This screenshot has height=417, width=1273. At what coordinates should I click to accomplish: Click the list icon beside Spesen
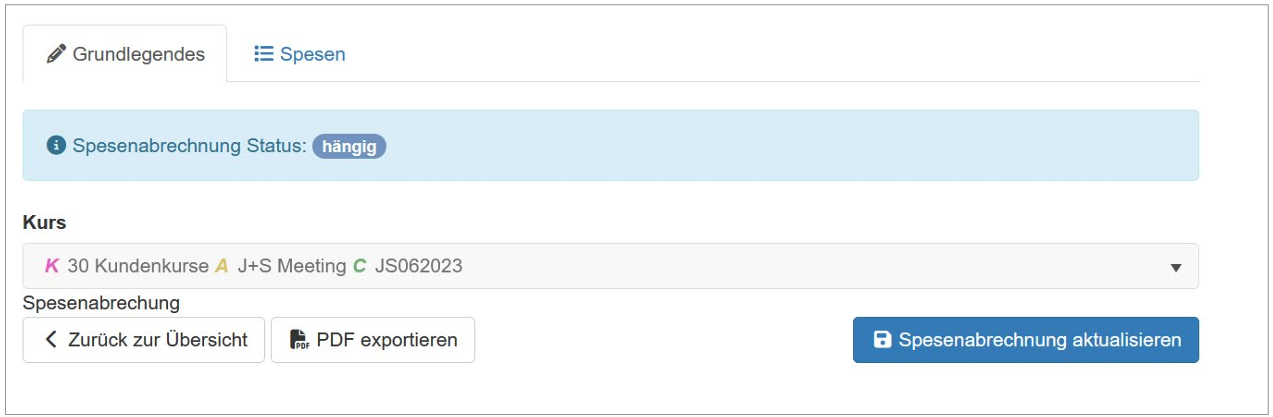pos(264,54)
